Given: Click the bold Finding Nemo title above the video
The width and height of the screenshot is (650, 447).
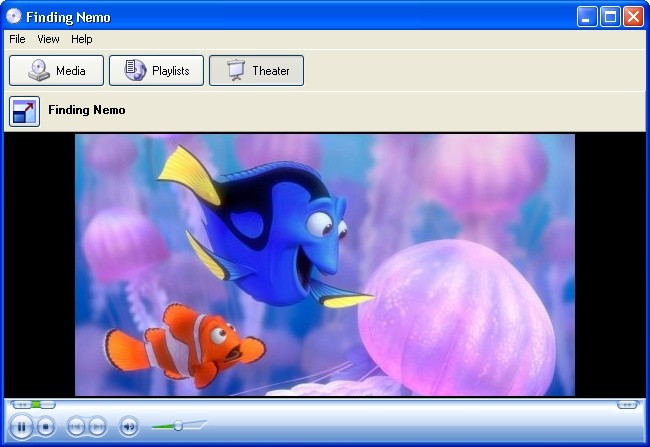Looking at the screenshot, I should pos(87,110).
